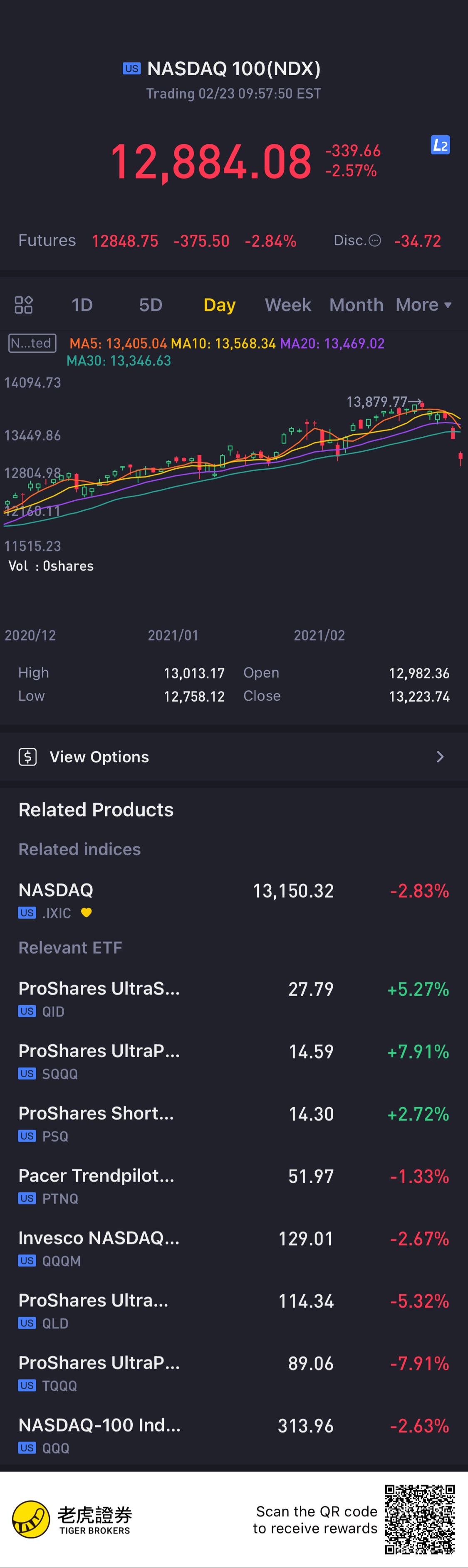Switch to the 5D chart tab
Image resolution: width=468 pixels, height=1568 pixels.
tap(150, 304)
